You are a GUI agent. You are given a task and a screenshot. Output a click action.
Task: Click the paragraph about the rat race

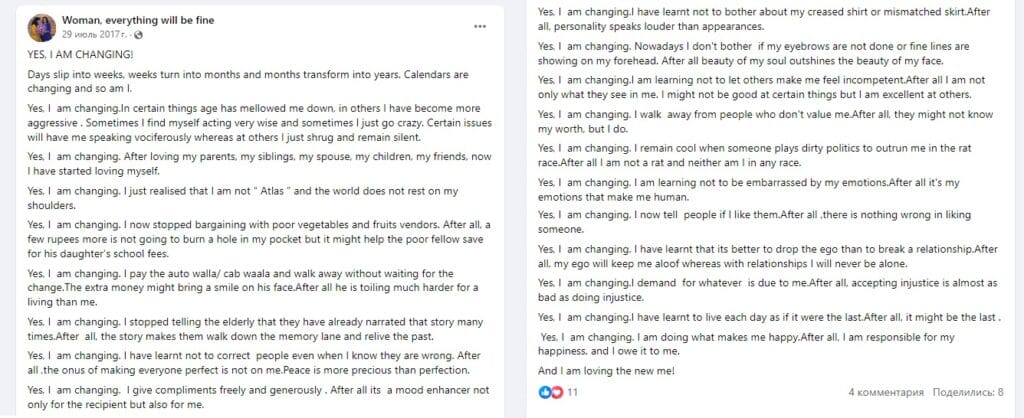pos(754,155)
